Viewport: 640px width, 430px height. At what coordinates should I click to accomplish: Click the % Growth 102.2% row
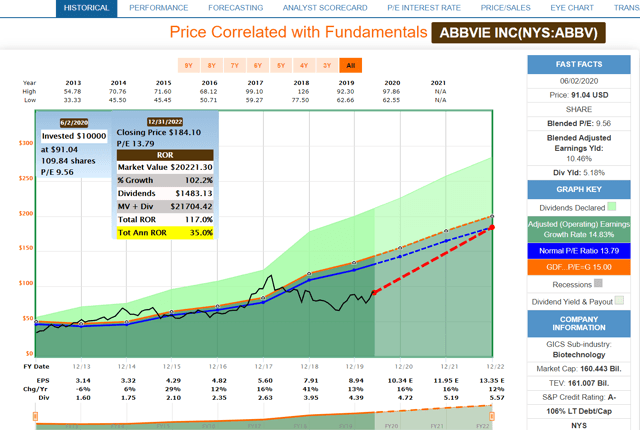pyautogui.click(x=165, y=180)
